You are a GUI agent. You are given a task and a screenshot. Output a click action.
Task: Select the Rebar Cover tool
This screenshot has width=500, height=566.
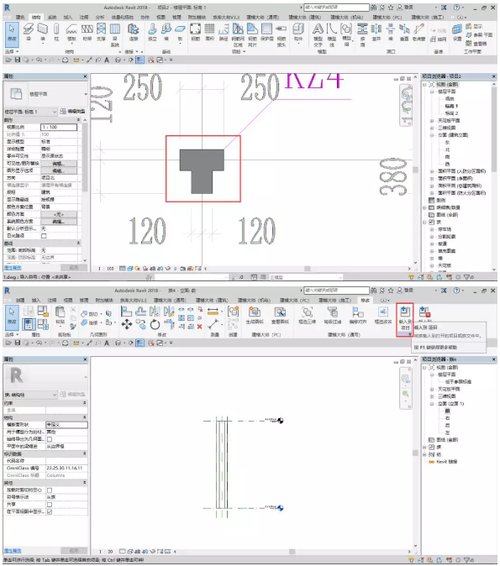click(267, 32)
